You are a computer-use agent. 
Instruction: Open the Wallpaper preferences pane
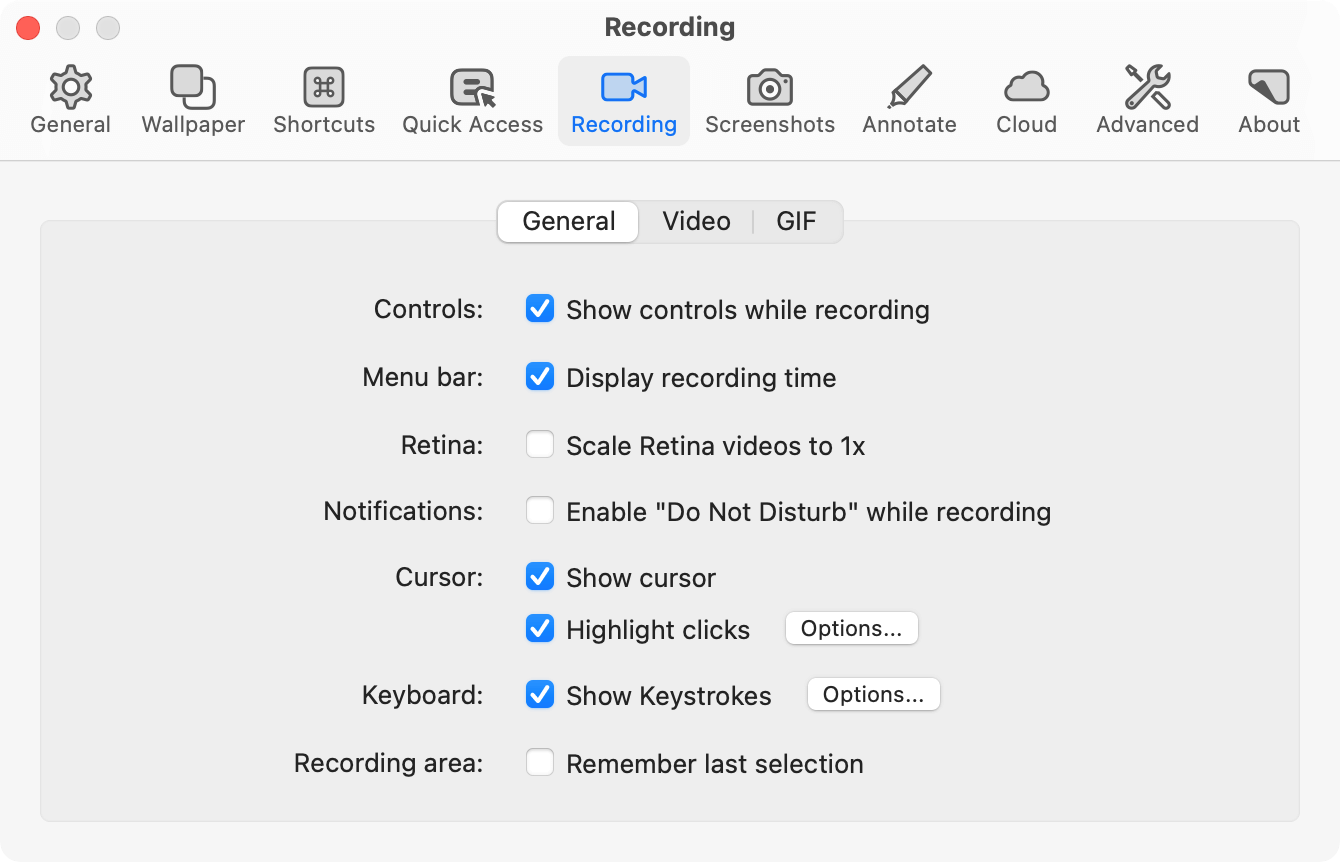(193, 89)
